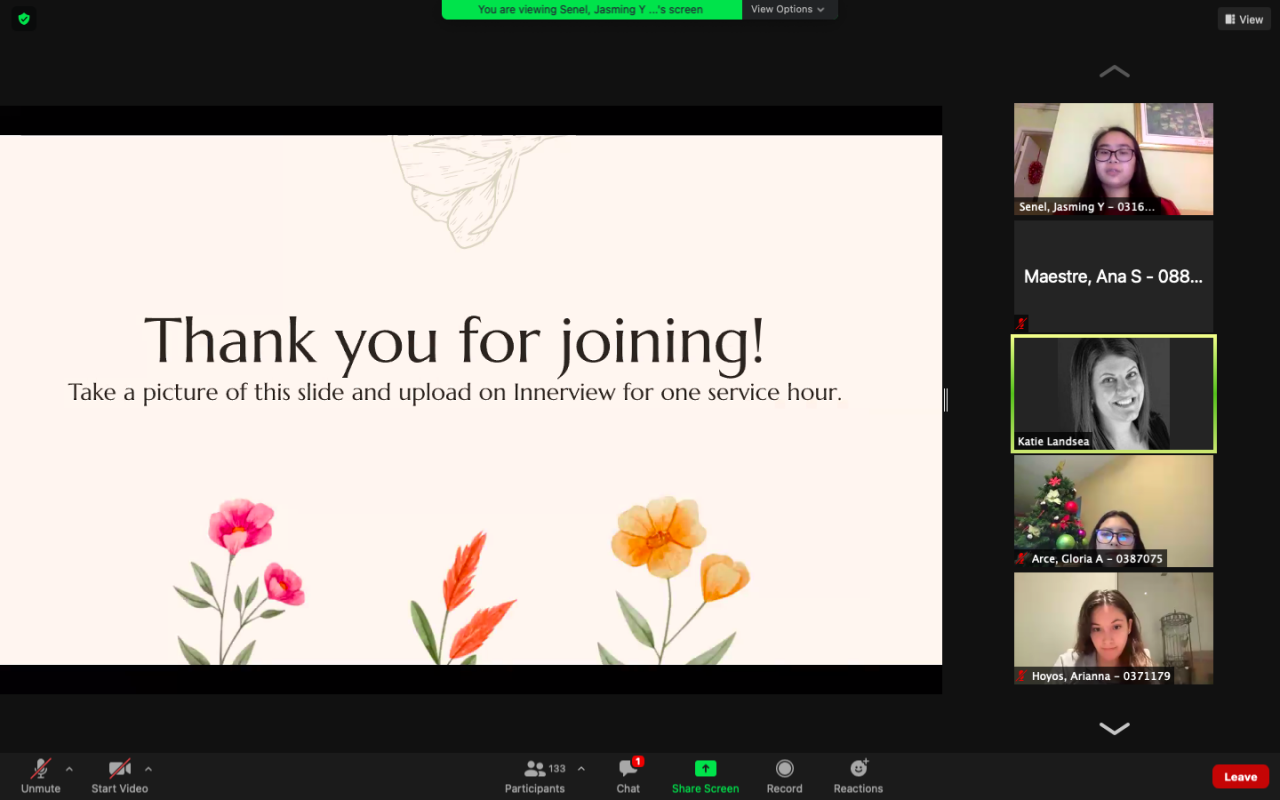Select Katie Landsea's video thumbnail

(1114, 393)
